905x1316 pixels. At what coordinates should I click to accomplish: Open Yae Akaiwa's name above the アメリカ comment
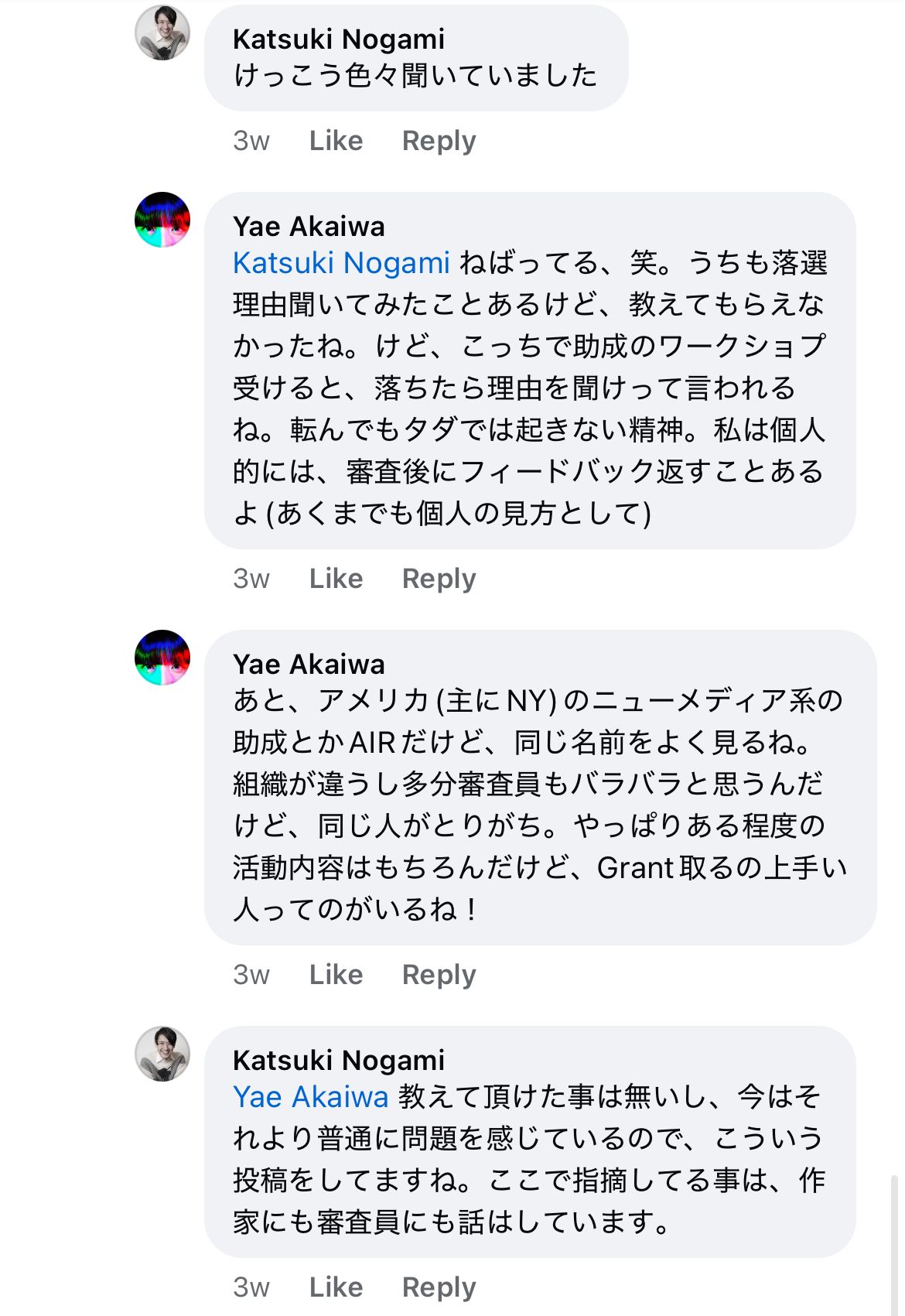point(309,664)
